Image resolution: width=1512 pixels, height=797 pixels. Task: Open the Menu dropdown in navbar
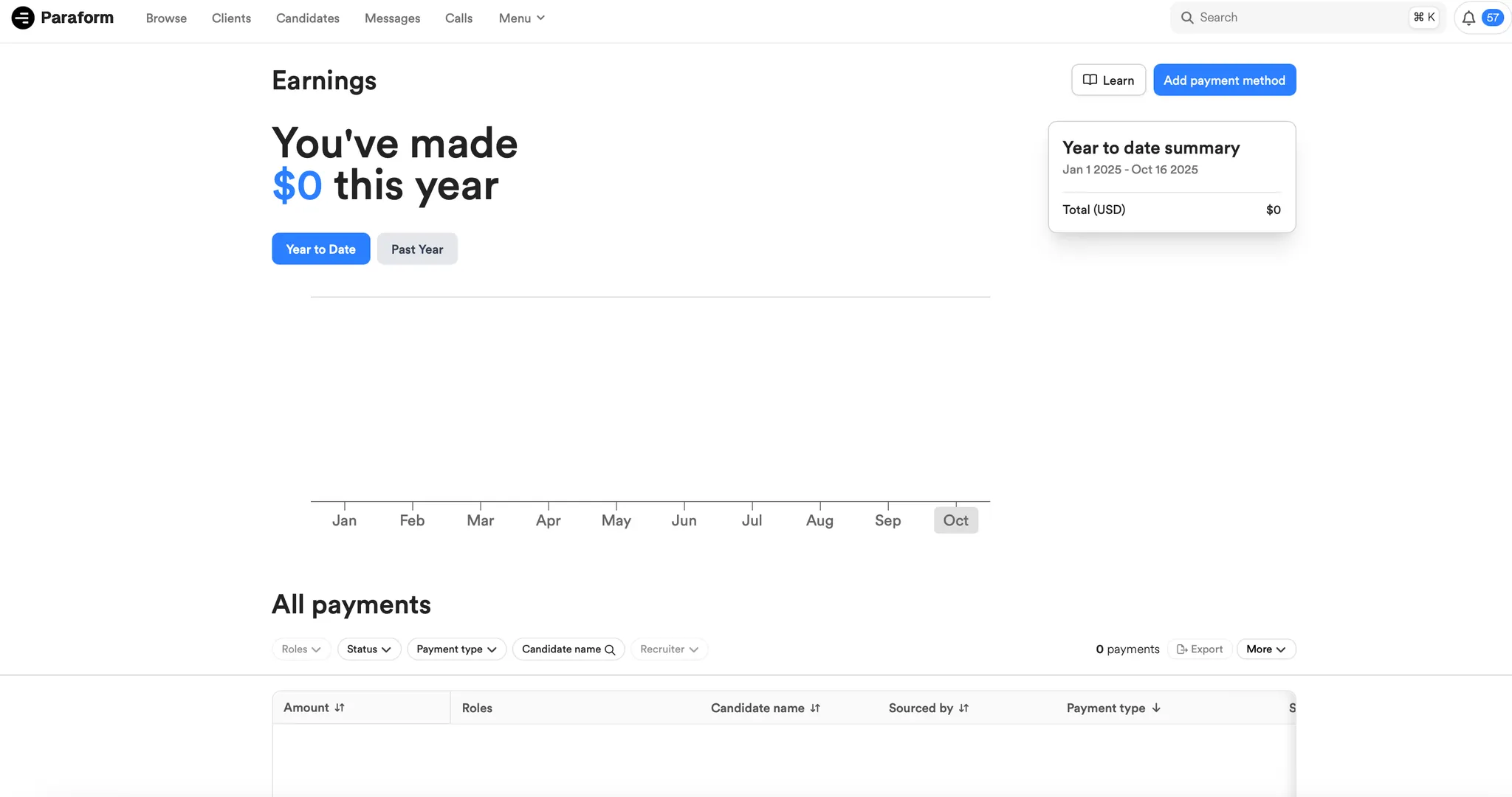point(521,18)
